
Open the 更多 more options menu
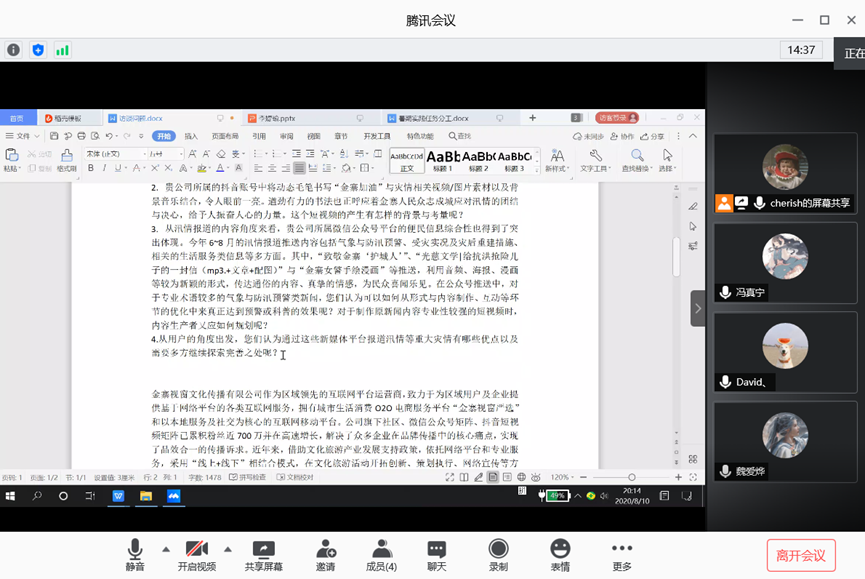click(x=622, y=554)
